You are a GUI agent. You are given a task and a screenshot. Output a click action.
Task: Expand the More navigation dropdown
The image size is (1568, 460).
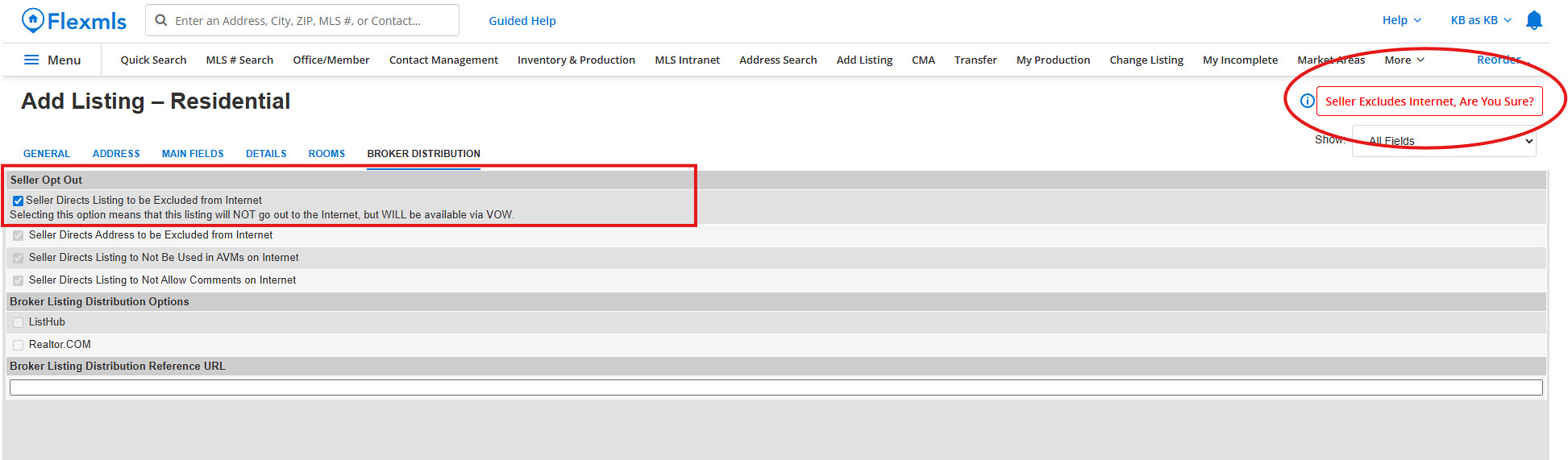(1404, 60)
